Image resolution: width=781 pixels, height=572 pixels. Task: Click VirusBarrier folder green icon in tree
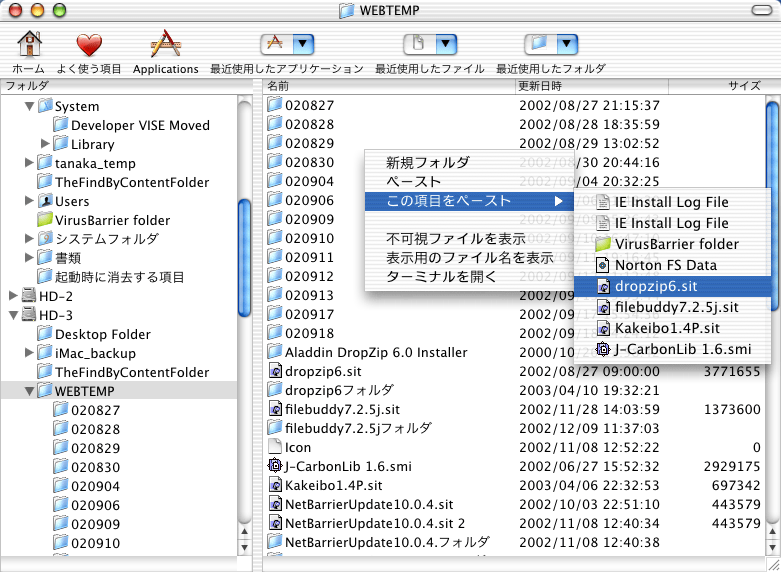[45, 220]
